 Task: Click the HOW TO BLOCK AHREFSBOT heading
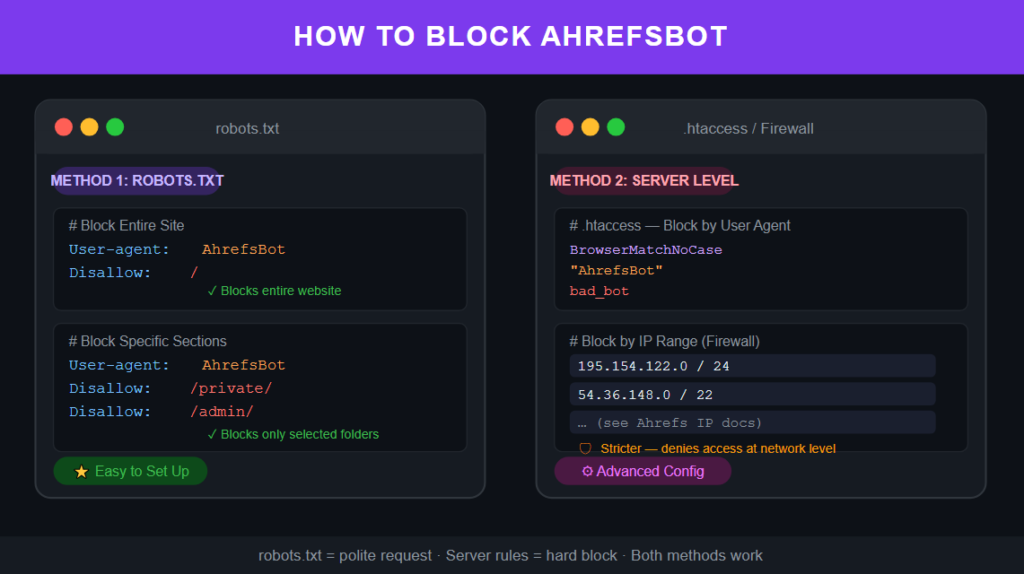pyautogui.click(x=511, y=37)
